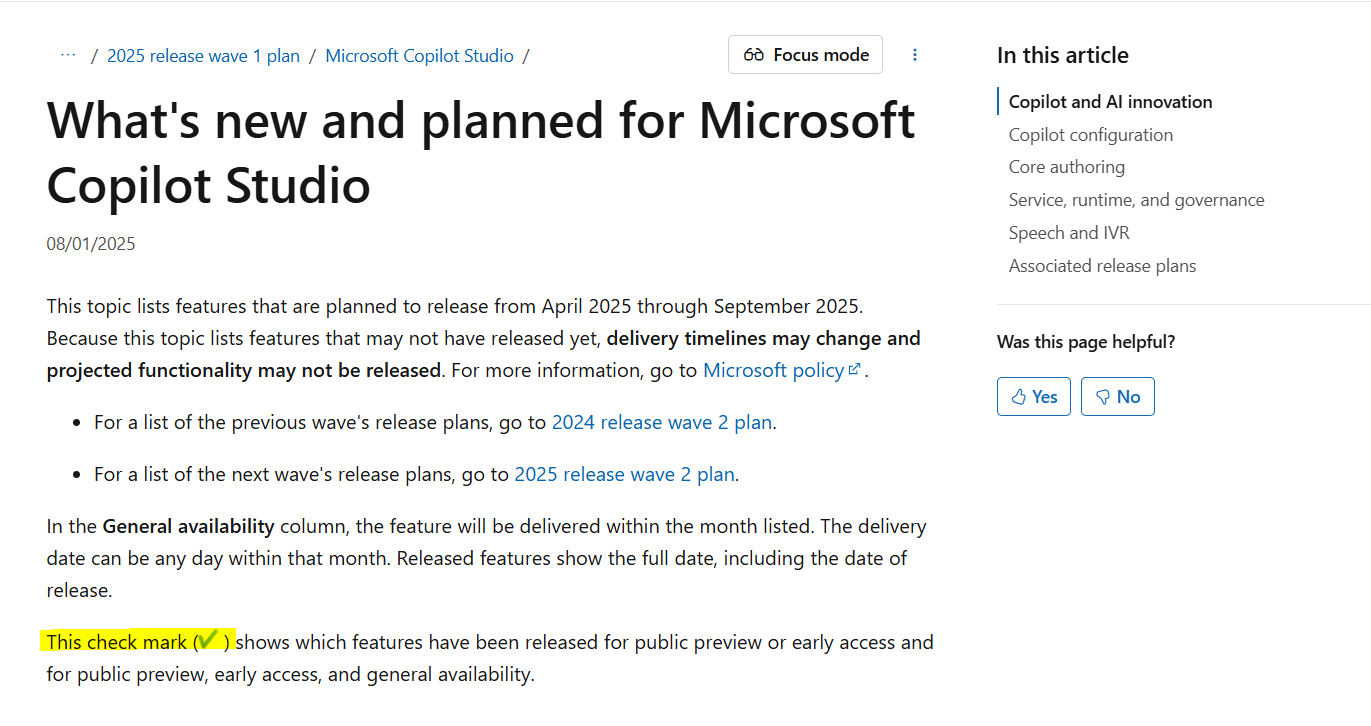Open 2025 release wave 1 plan breadcrumb

coord(203,56)
